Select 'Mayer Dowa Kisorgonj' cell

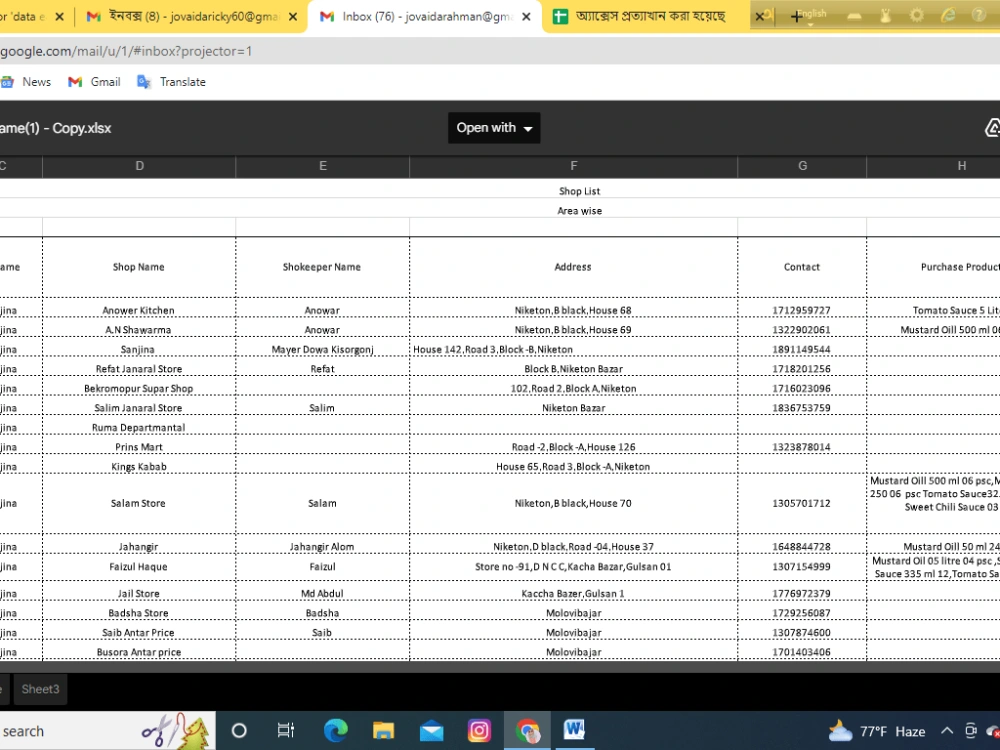[322, 349]
